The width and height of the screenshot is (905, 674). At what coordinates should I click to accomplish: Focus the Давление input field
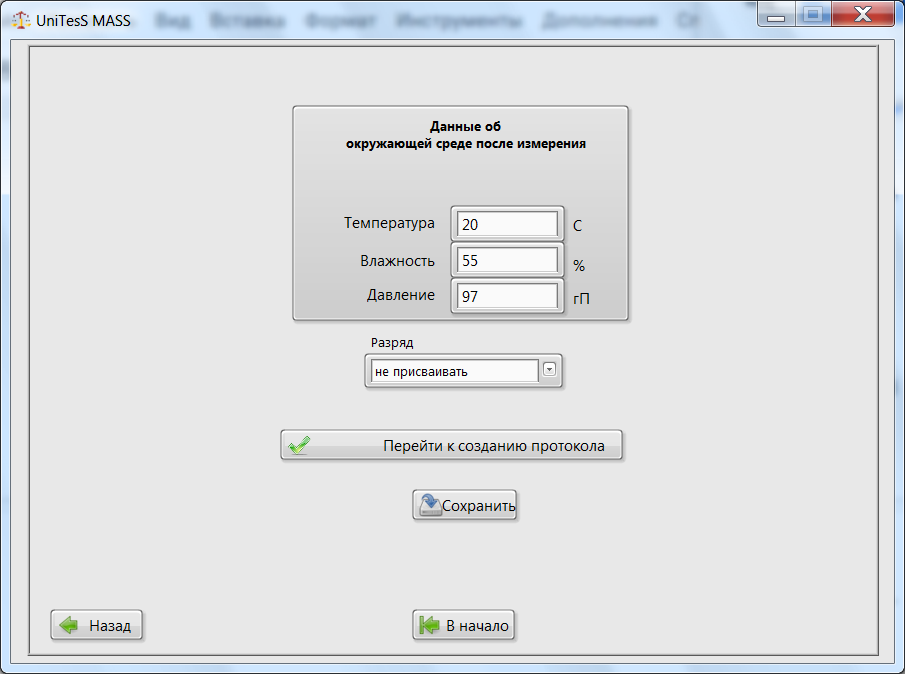508,296
